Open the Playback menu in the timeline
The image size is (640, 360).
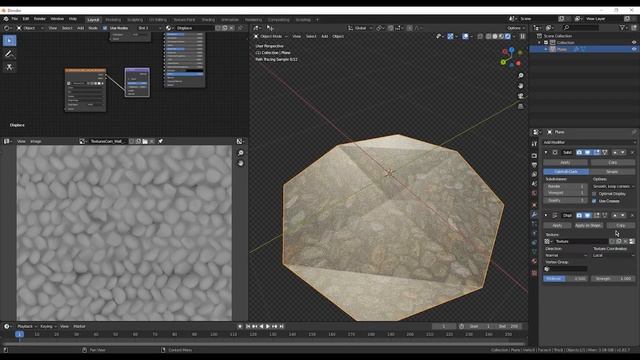coord(27,327)
